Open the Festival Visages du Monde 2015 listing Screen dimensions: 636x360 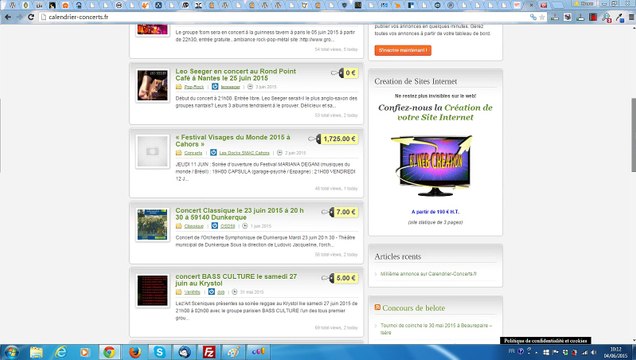click(233, 141)
